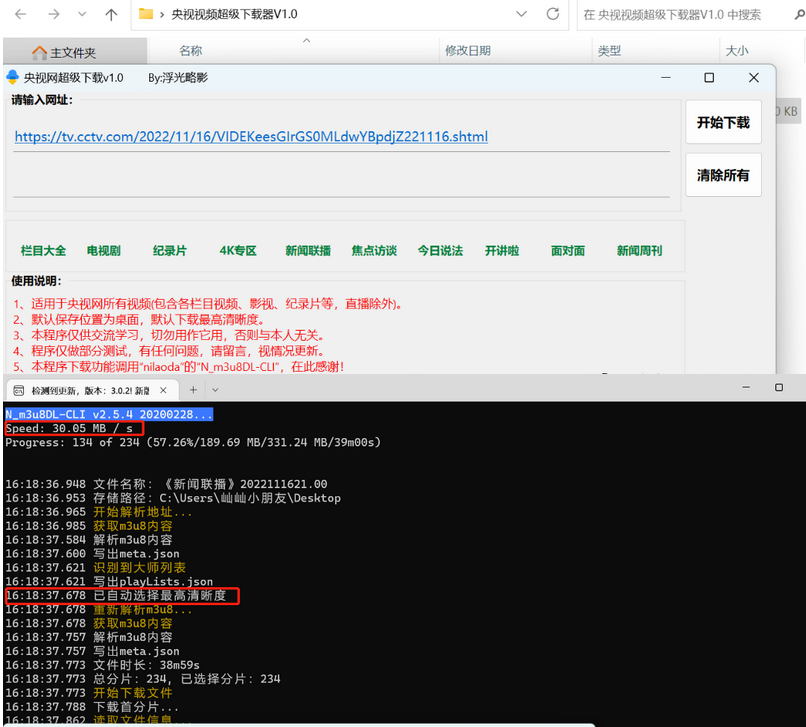Sort files by 修改日期 column
Screen dimensions: 806x727
tap(468, 51)
